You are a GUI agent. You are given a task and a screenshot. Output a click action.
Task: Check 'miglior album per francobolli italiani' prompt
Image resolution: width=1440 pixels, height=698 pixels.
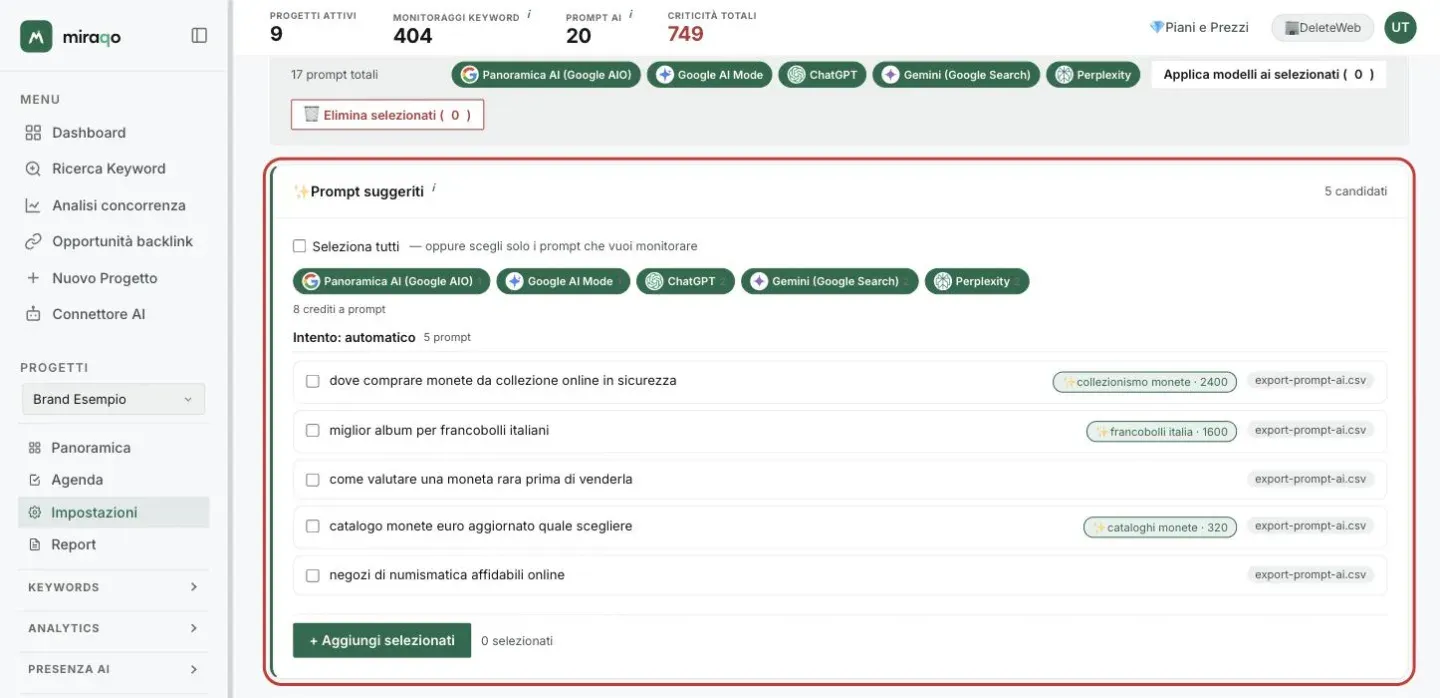pyautogui.click(x=313, y=431)
